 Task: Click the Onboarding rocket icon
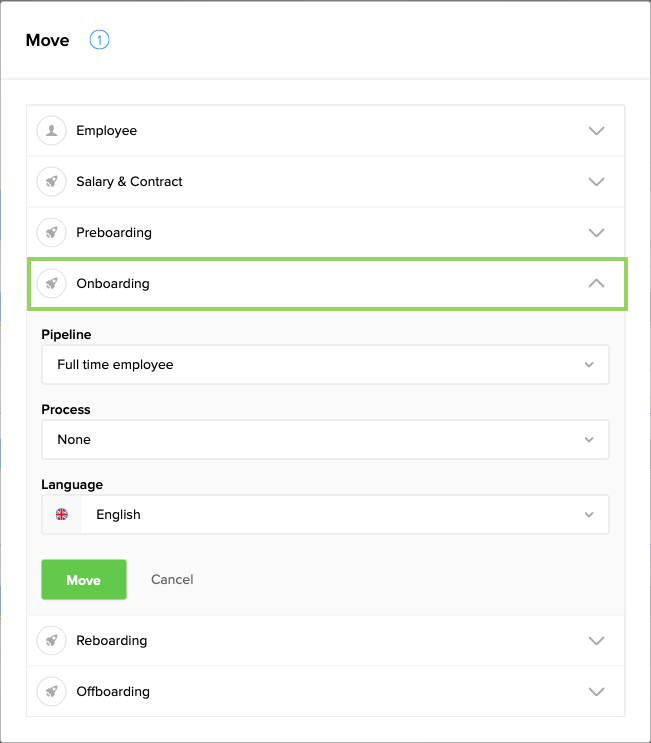[51, 284]
